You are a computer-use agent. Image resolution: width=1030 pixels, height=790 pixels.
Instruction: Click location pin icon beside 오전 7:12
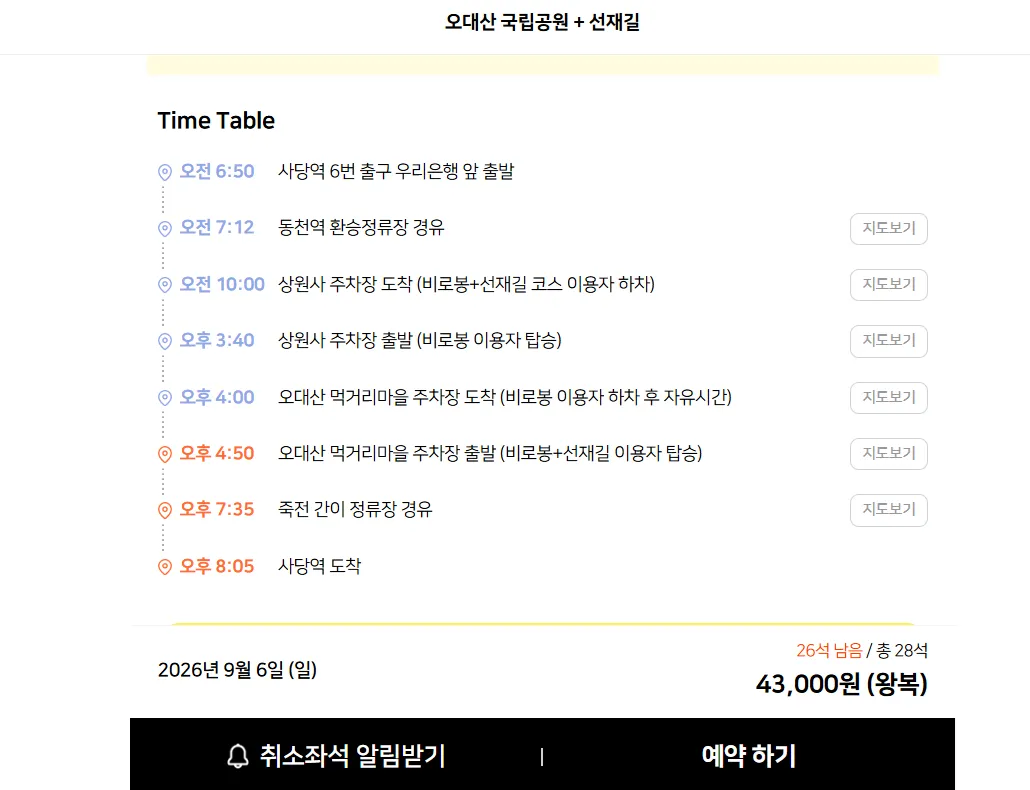165,228
